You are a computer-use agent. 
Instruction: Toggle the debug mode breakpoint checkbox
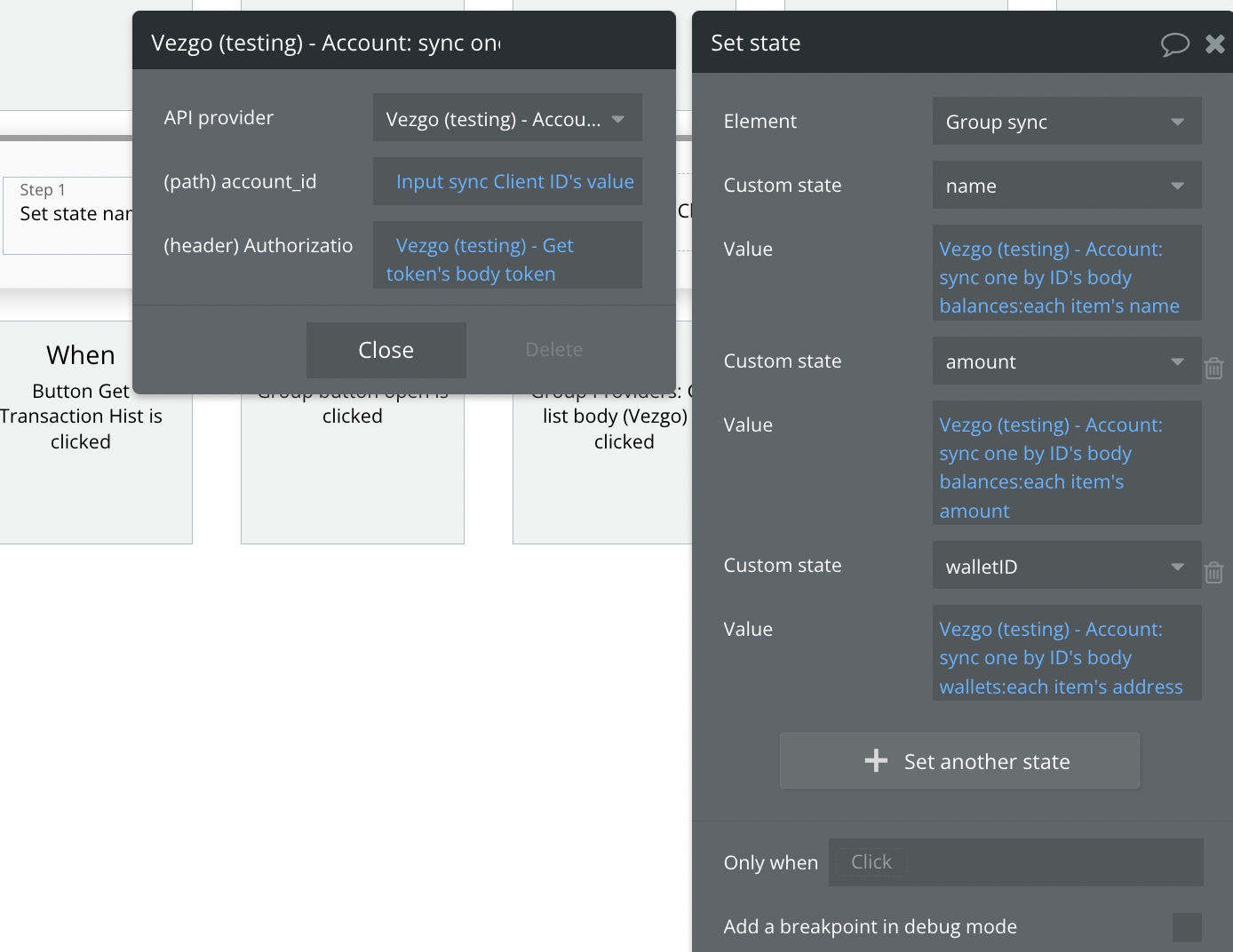[x=1186, y=927]
